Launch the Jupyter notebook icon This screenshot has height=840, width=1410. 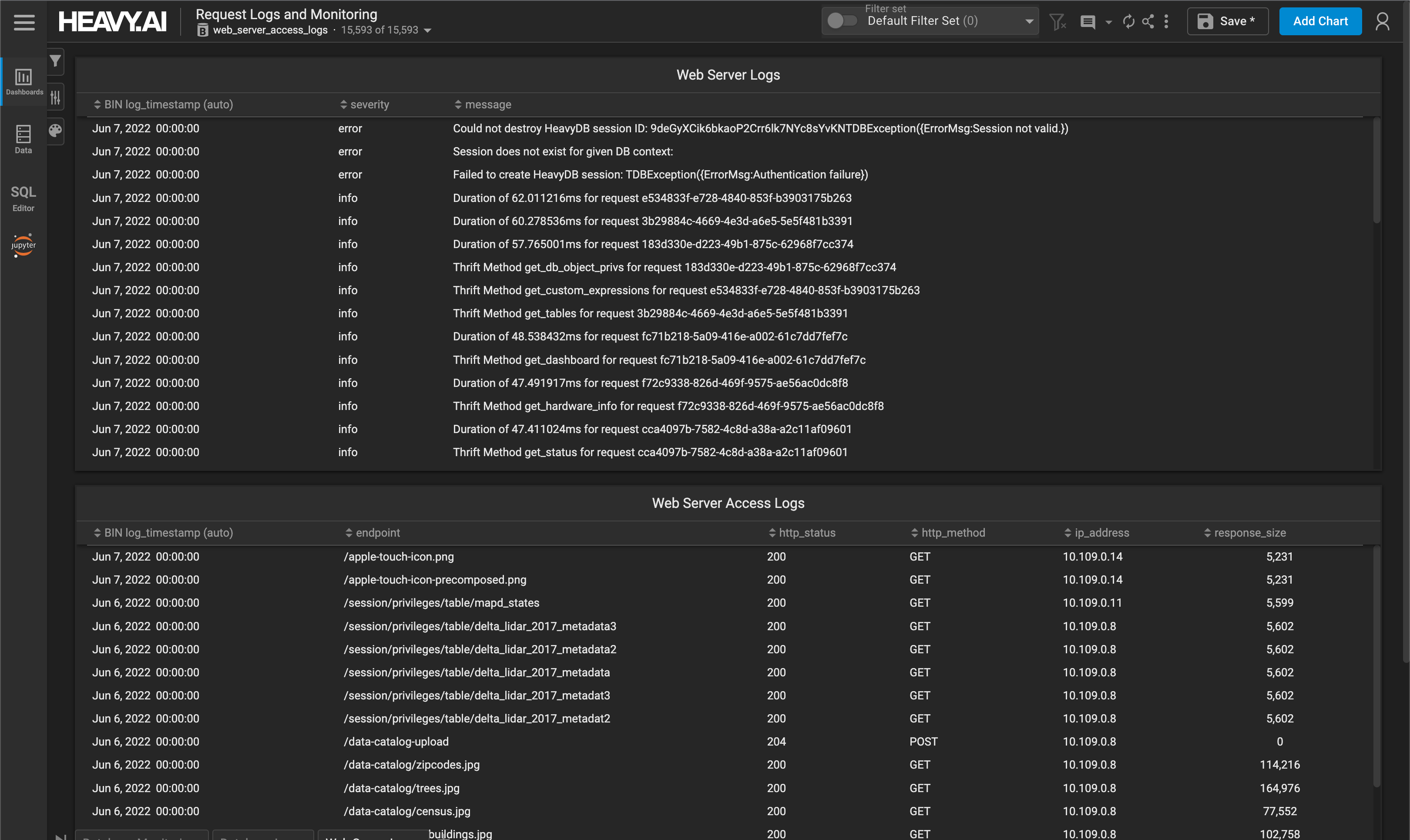pyautogui.click(x=23, y=245)
